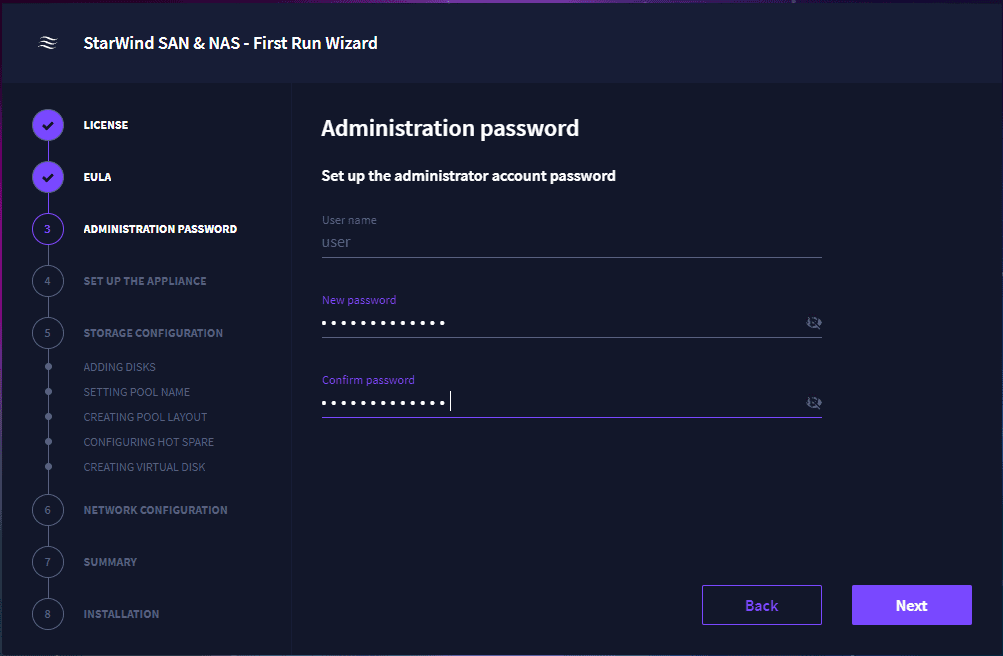Click the step 4 circle icon
Screen dimensions: 1003x656
[48, 281]
